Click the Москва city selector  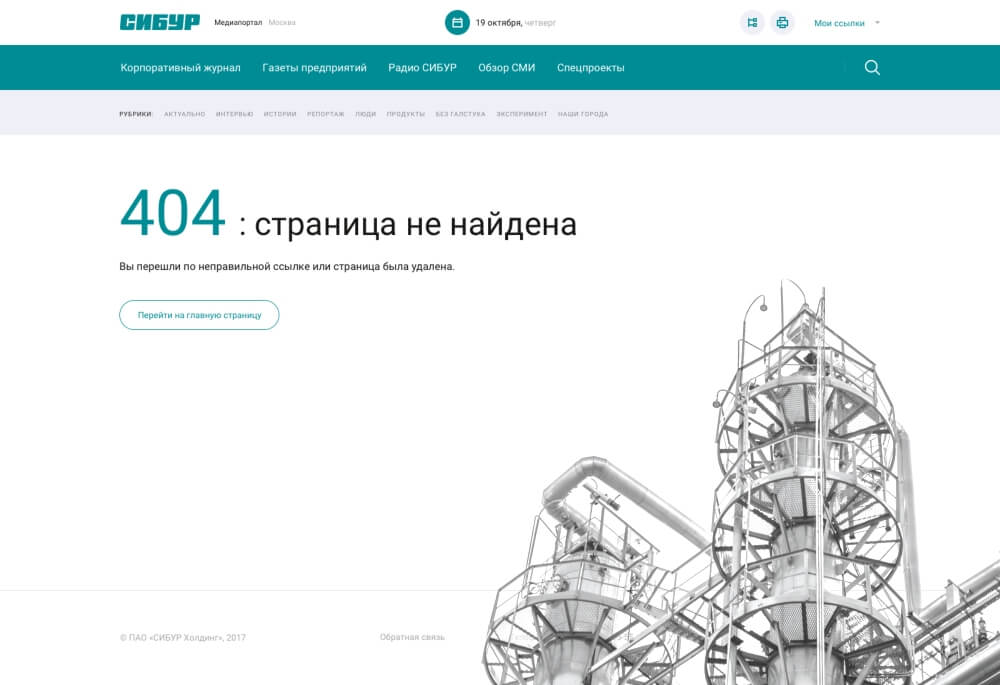pos(282,22)
